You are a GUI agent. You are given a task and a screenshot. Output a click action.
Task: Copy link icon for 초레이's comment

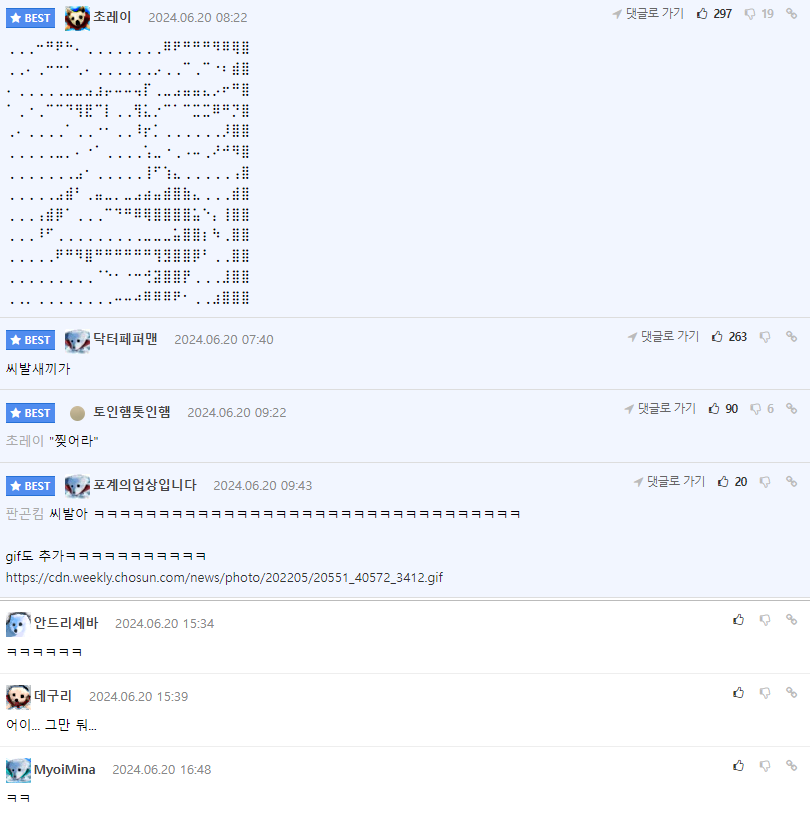pyautogui.click(x=792, y=14)
